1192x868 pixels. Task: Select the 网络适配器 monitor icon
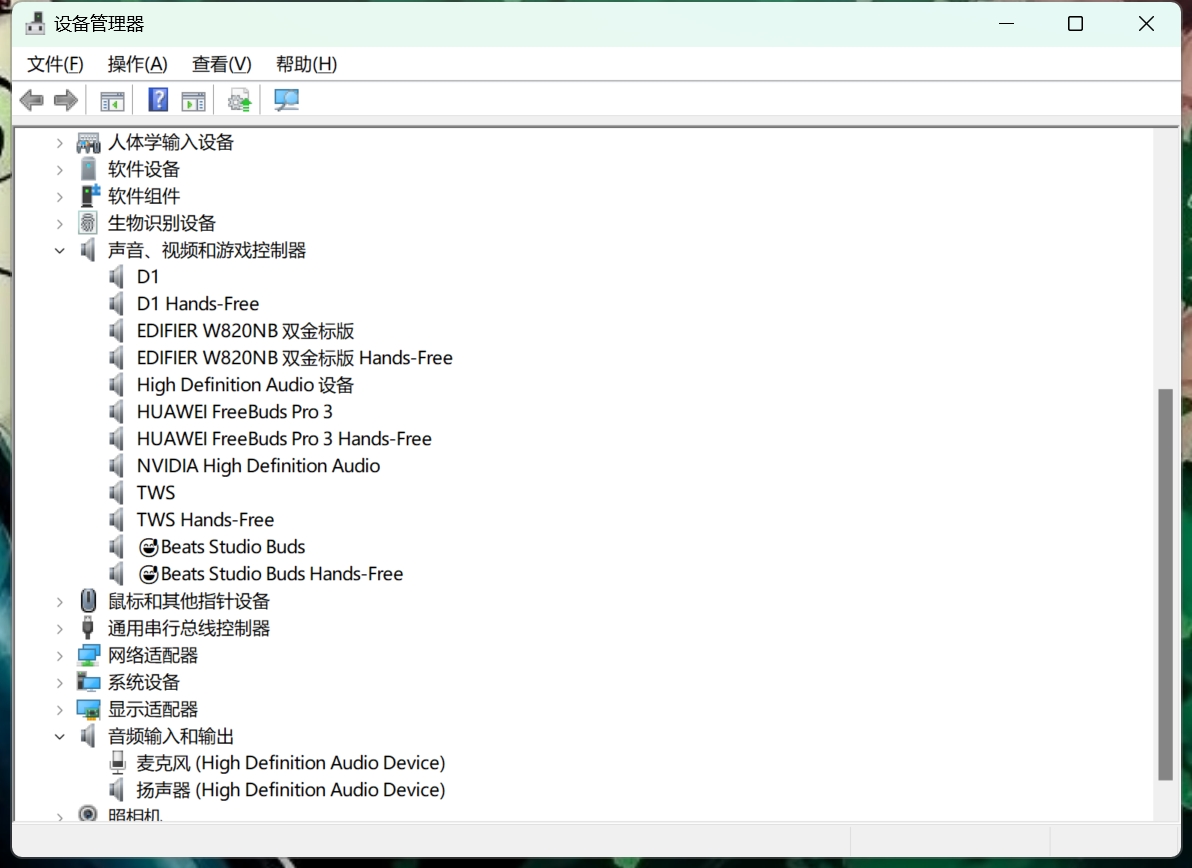click(88, 655)
